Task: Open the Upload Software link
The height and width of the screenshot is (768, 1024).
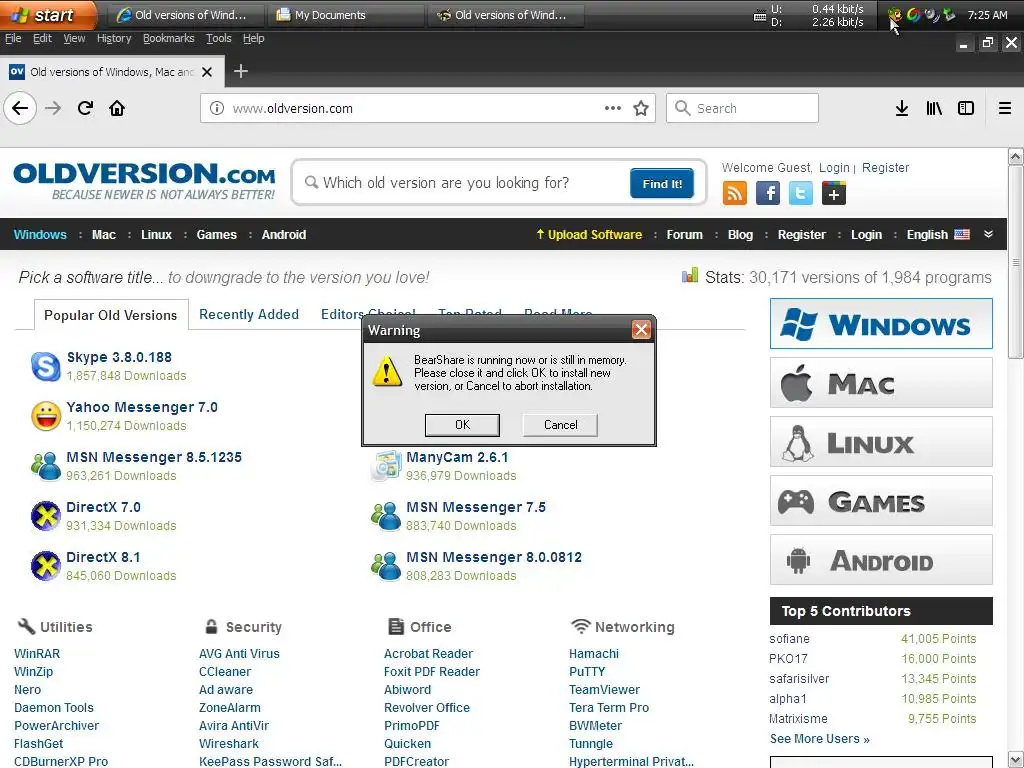Action: pyautogui.click(x=588, y=234)
